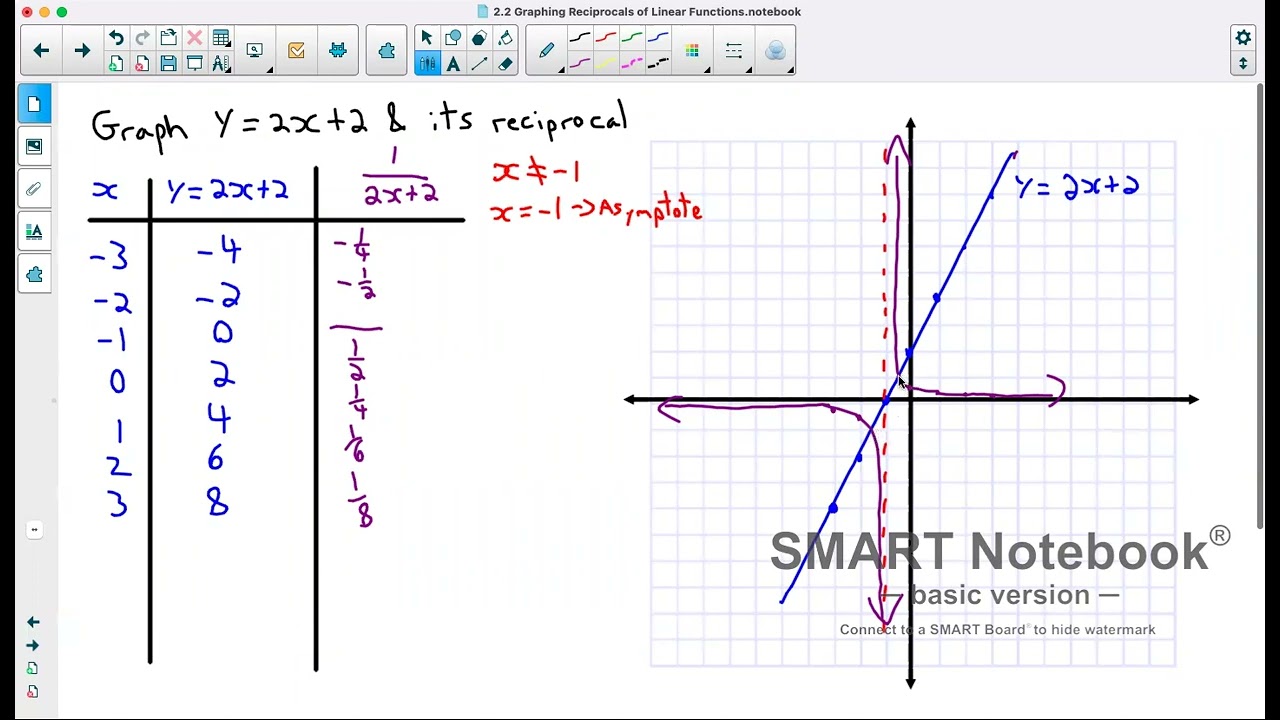Select the Fill paint bucket tool

(x=505, y=38)
